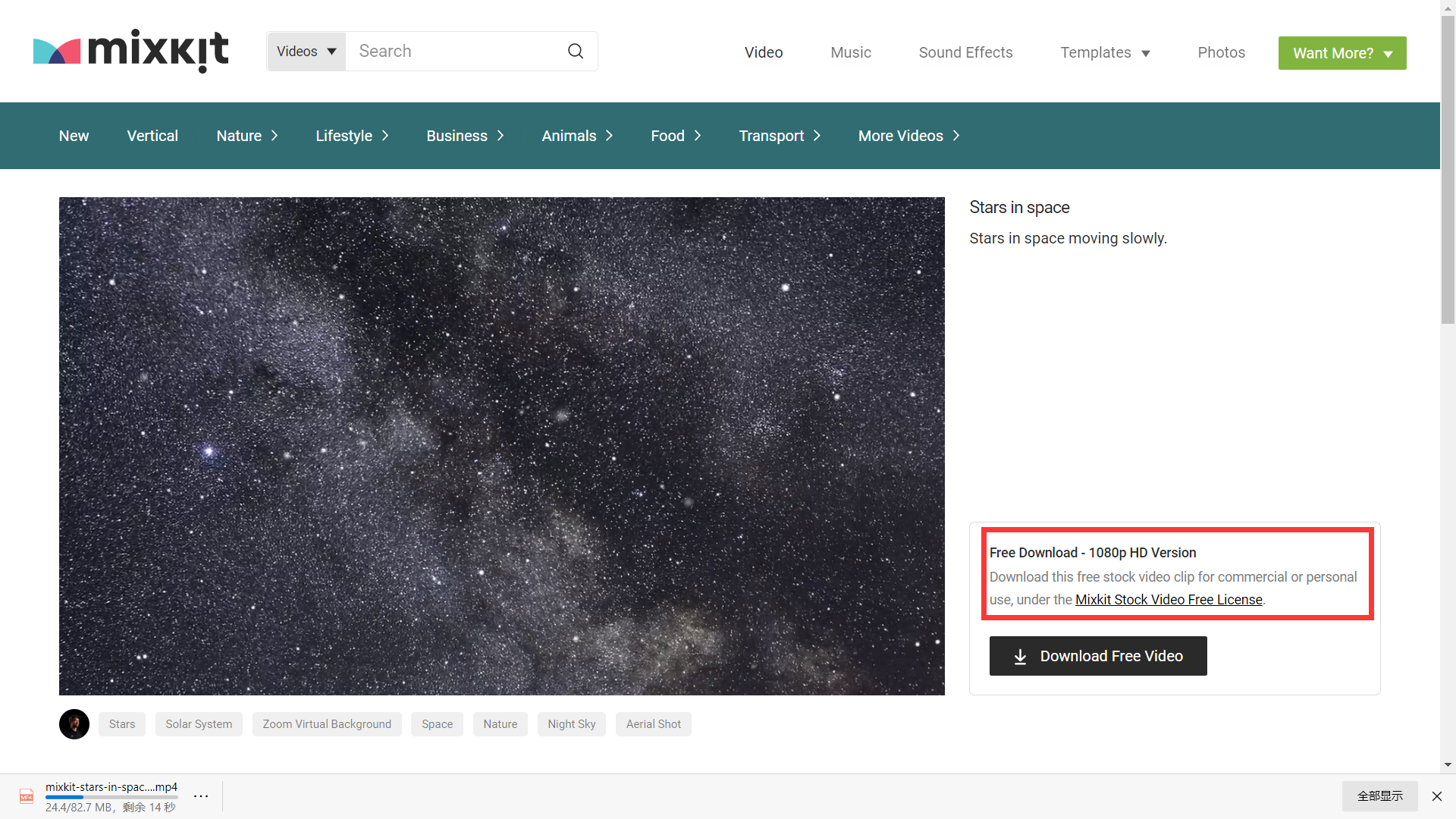Click the Want More? dropdown arrow

pos(1394,53)
